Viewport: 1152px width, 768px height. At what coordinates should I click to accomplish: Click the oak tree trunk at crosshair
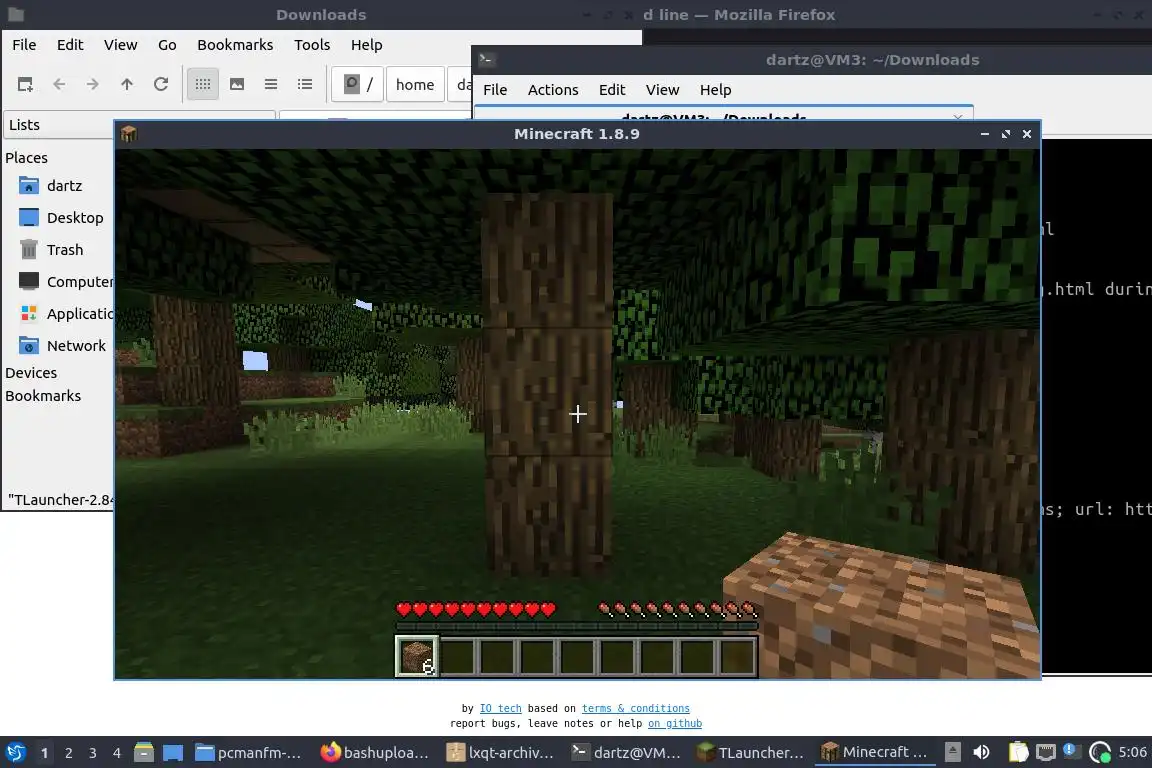click(x=548, y=384)
